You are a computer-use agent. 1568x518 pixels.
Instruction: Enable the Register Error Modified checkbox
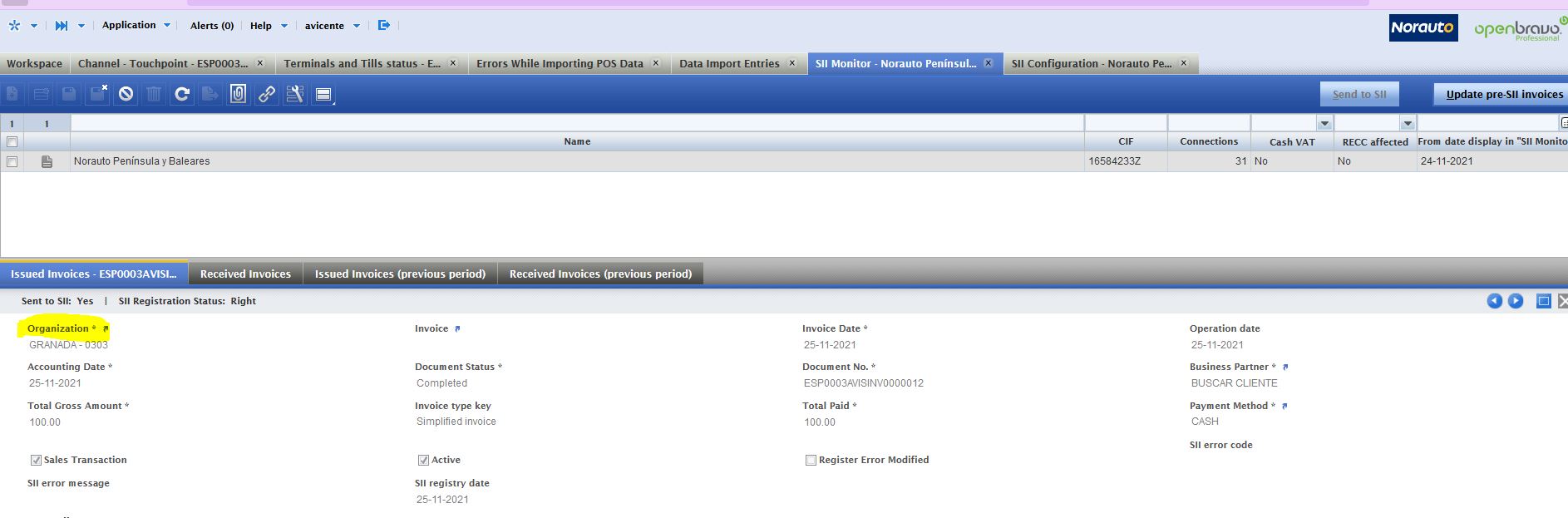pyautogui.click(x=811, y=460)
